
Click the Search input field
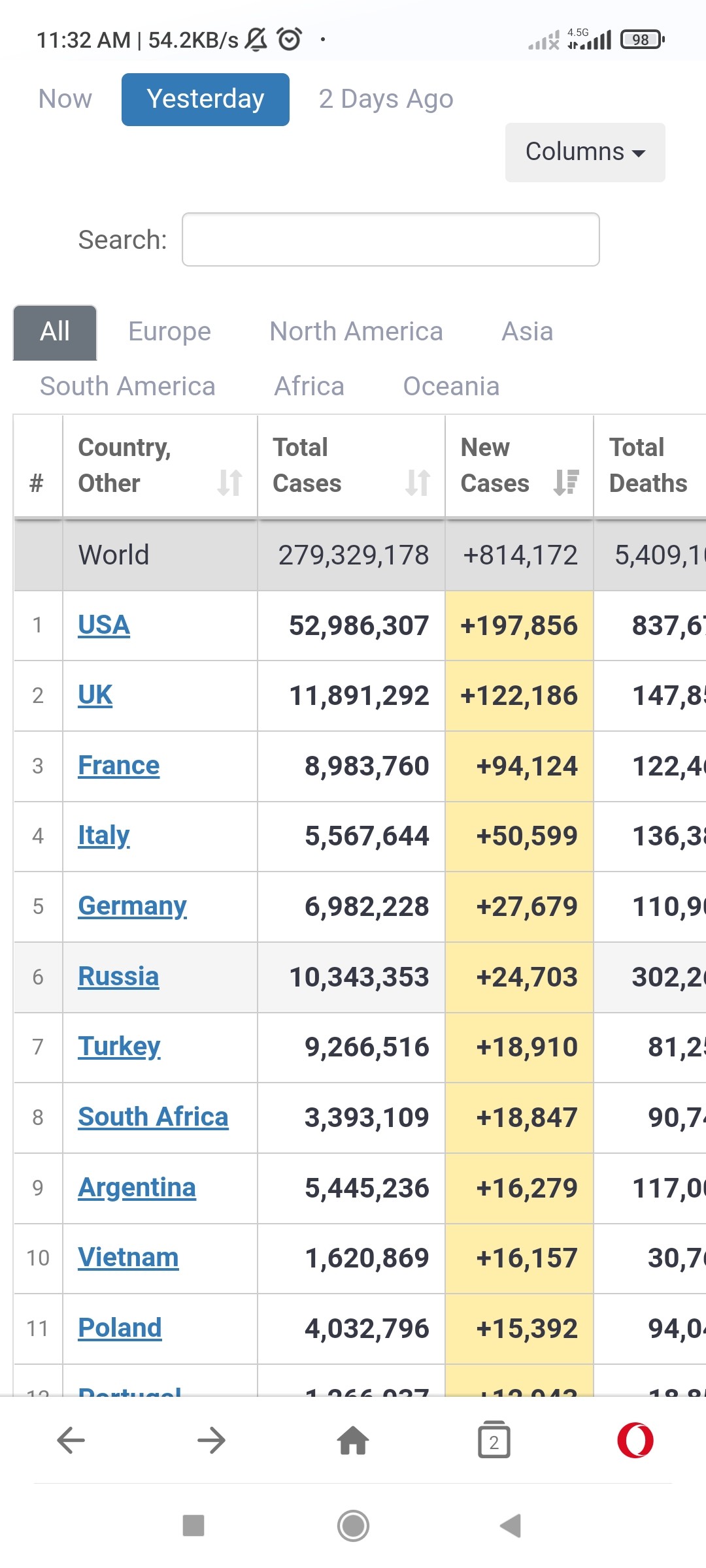[x=390, y=239]
